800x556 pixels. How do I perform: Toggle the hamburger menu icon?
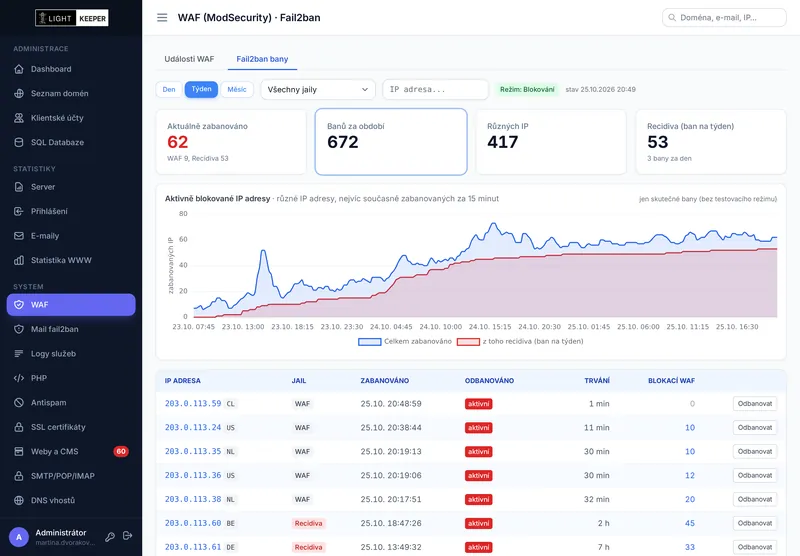coord(162,18)
